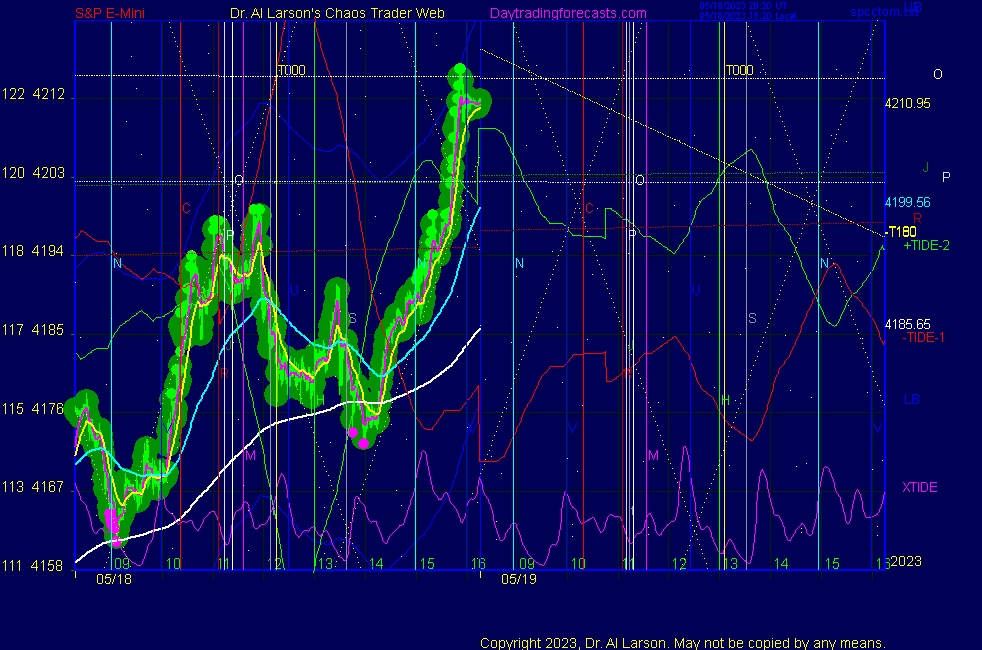This screenshot has height=650, width=982.
Task: Click the white "P" label right of green "J"
Action: pos(946,177)
